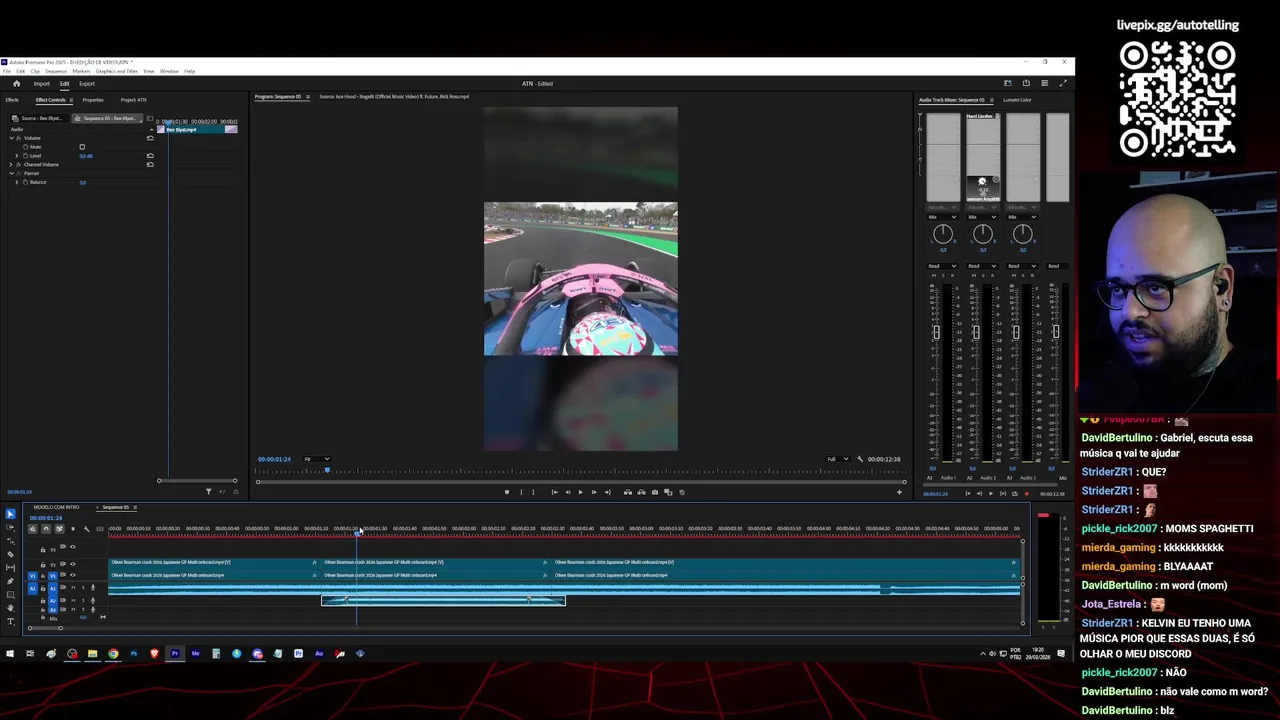
Task: Select the Ripple Edit tool
Action: [10, 541]
